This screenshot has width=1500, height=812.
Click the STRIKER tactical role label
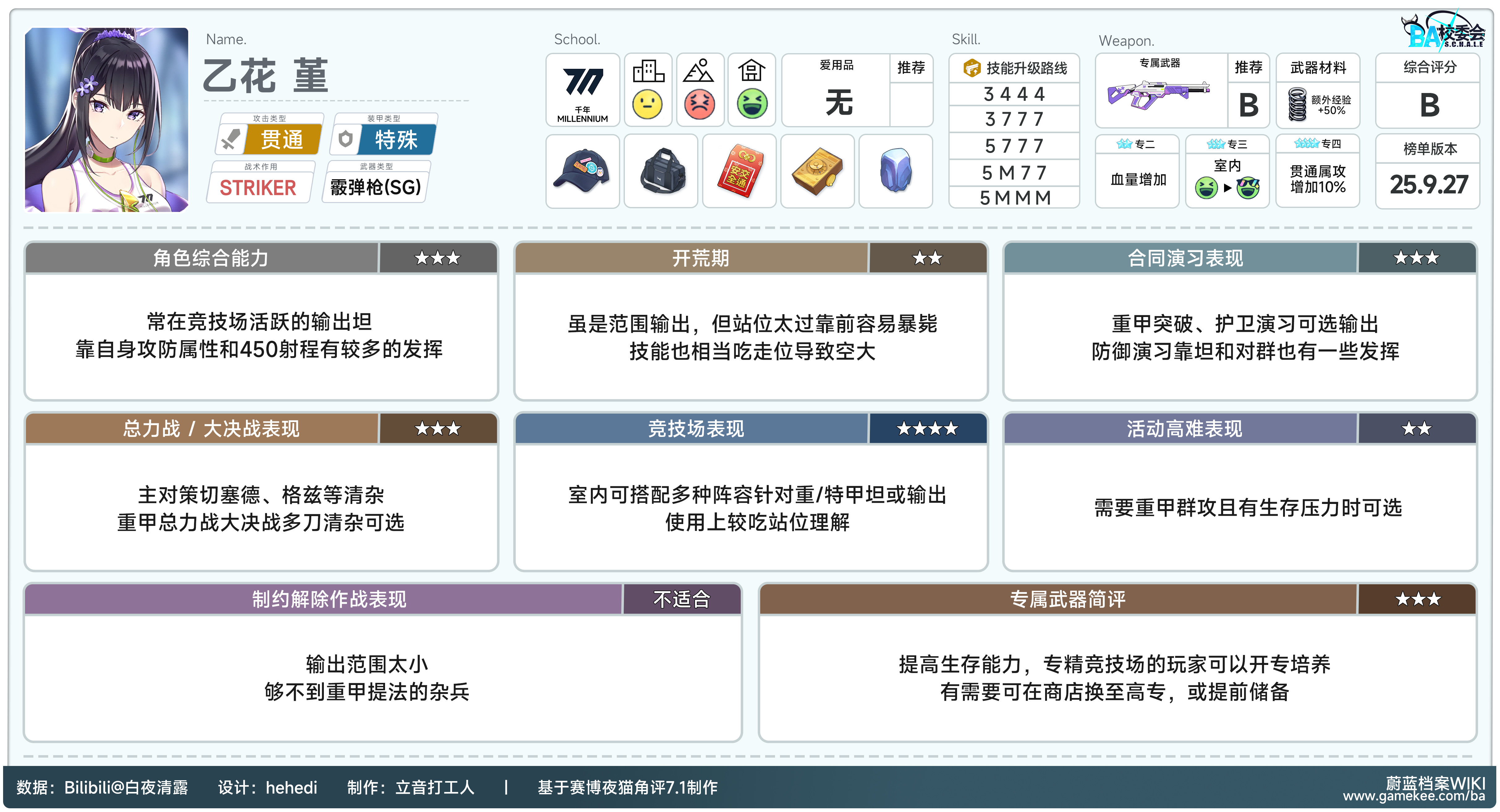tap(258, 188)
